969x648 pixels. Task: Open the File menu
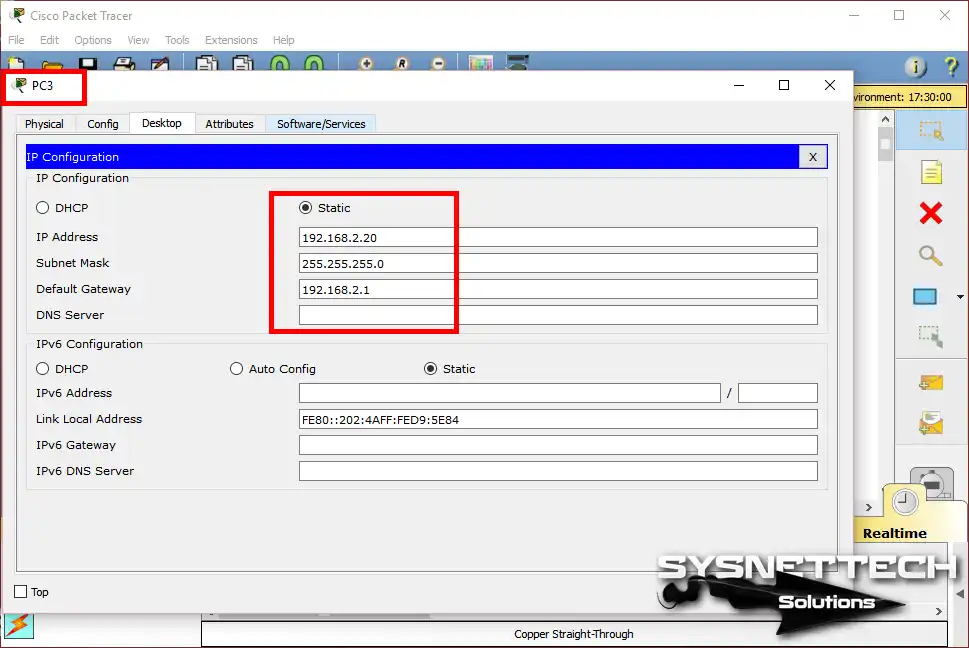16,40
